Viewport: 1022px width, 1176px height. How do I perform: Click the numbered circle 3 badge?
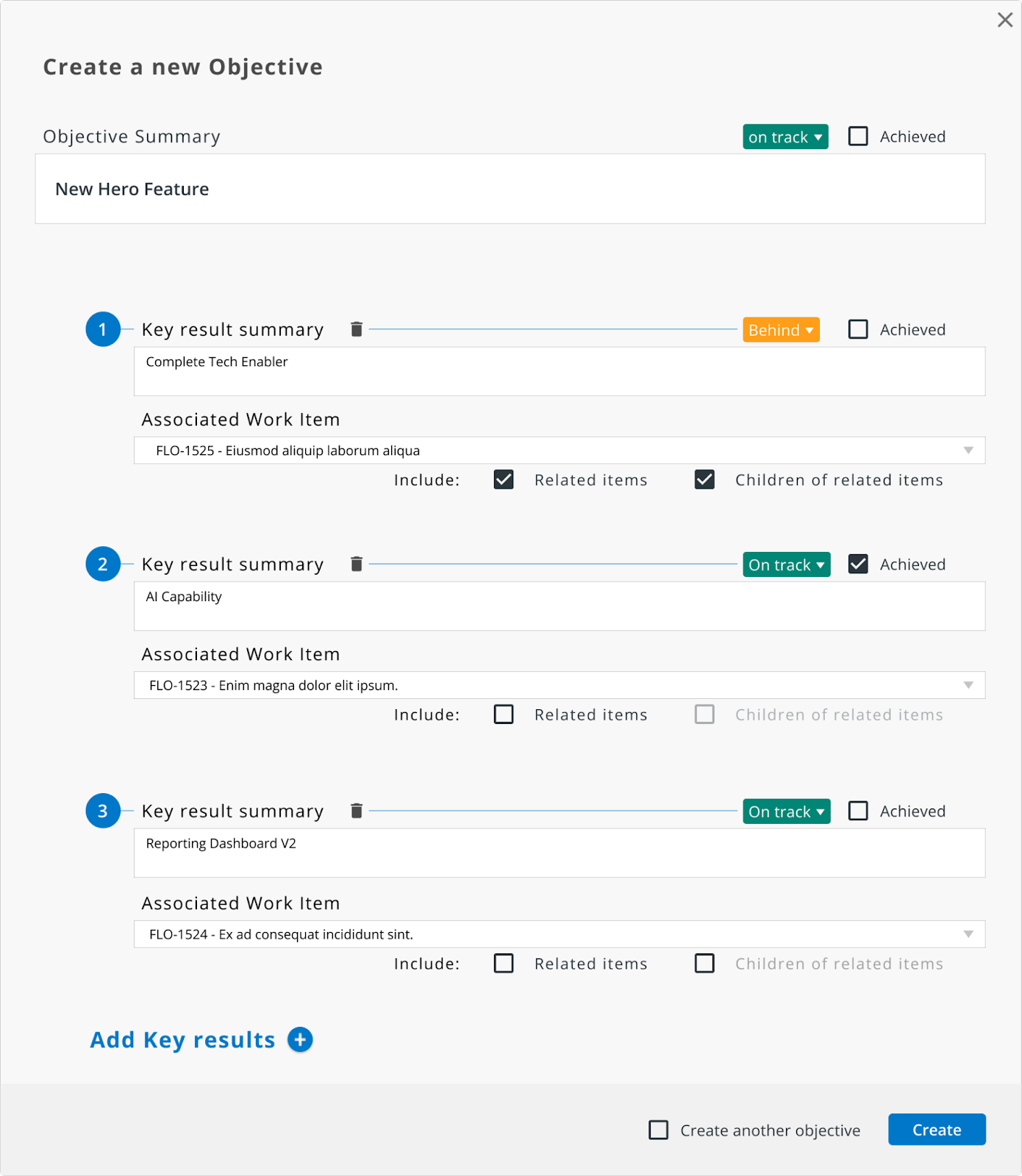103,811
